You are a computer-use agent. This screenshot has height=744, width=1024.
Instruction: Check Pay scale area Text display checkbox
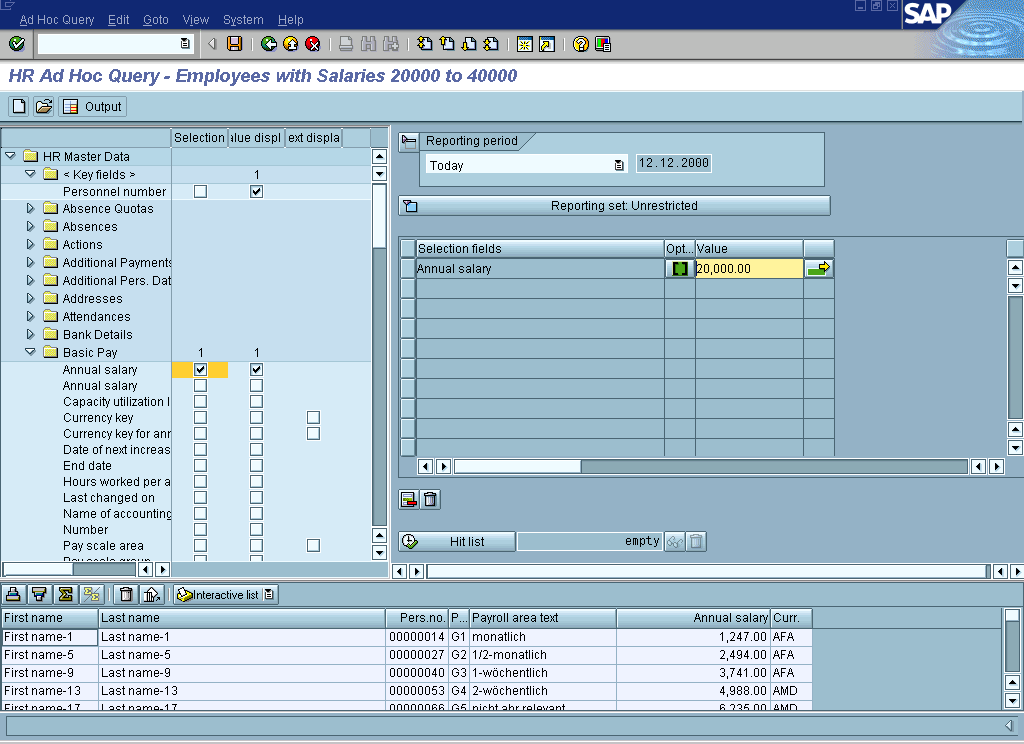313,545
